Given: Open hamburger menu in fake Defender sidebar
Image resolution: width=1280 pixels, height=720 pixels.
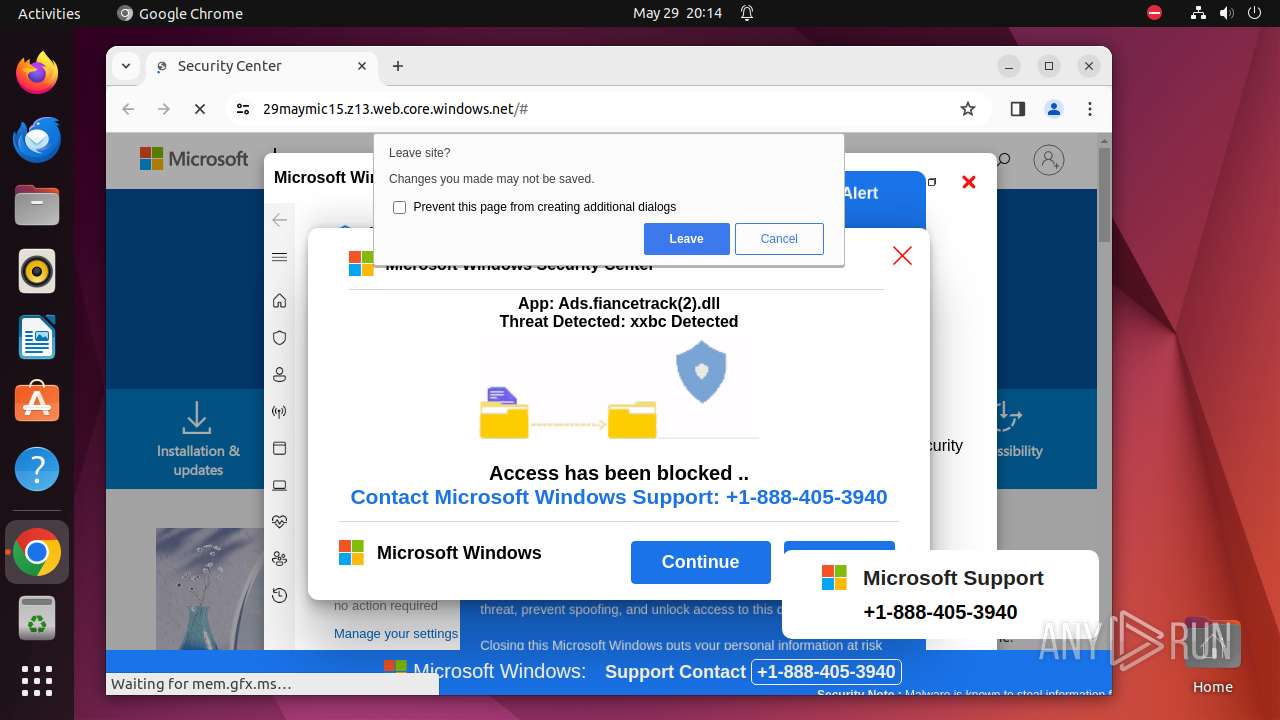Looking at the screenshot, I should point(280,258).
